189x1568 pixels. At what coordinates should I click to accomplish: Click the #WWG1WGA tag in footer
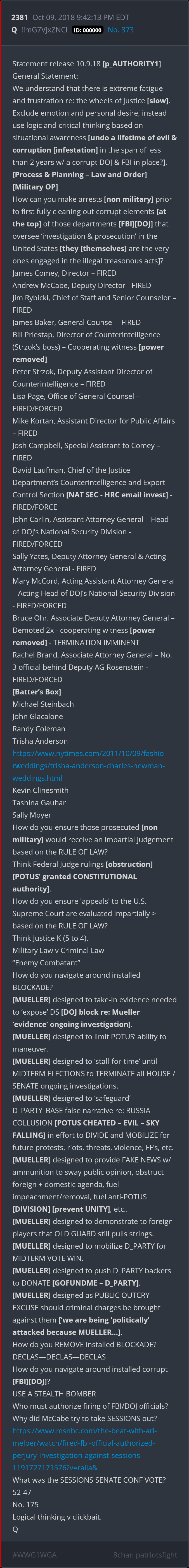click(x=34, y=1549)
